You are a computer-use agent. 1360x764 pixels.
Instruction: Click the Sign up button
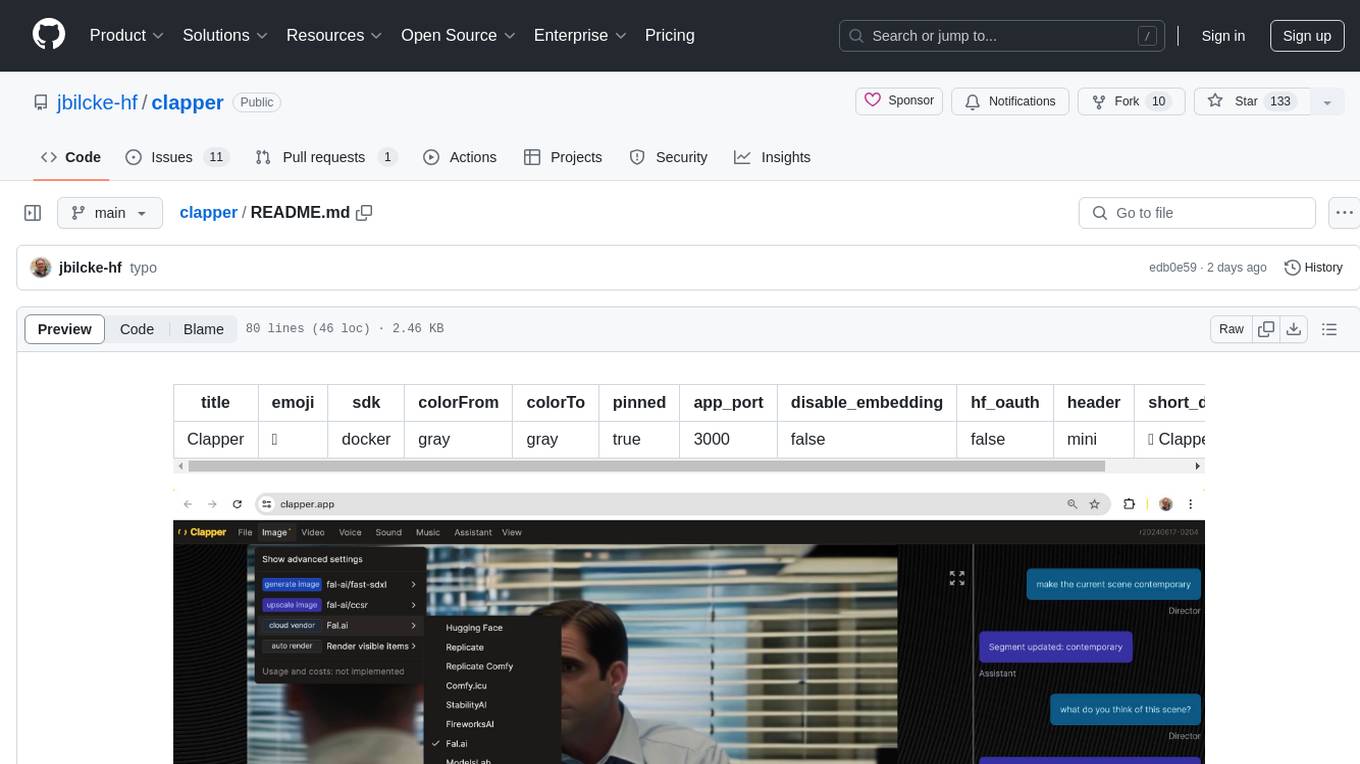[x=1307, y=36]
